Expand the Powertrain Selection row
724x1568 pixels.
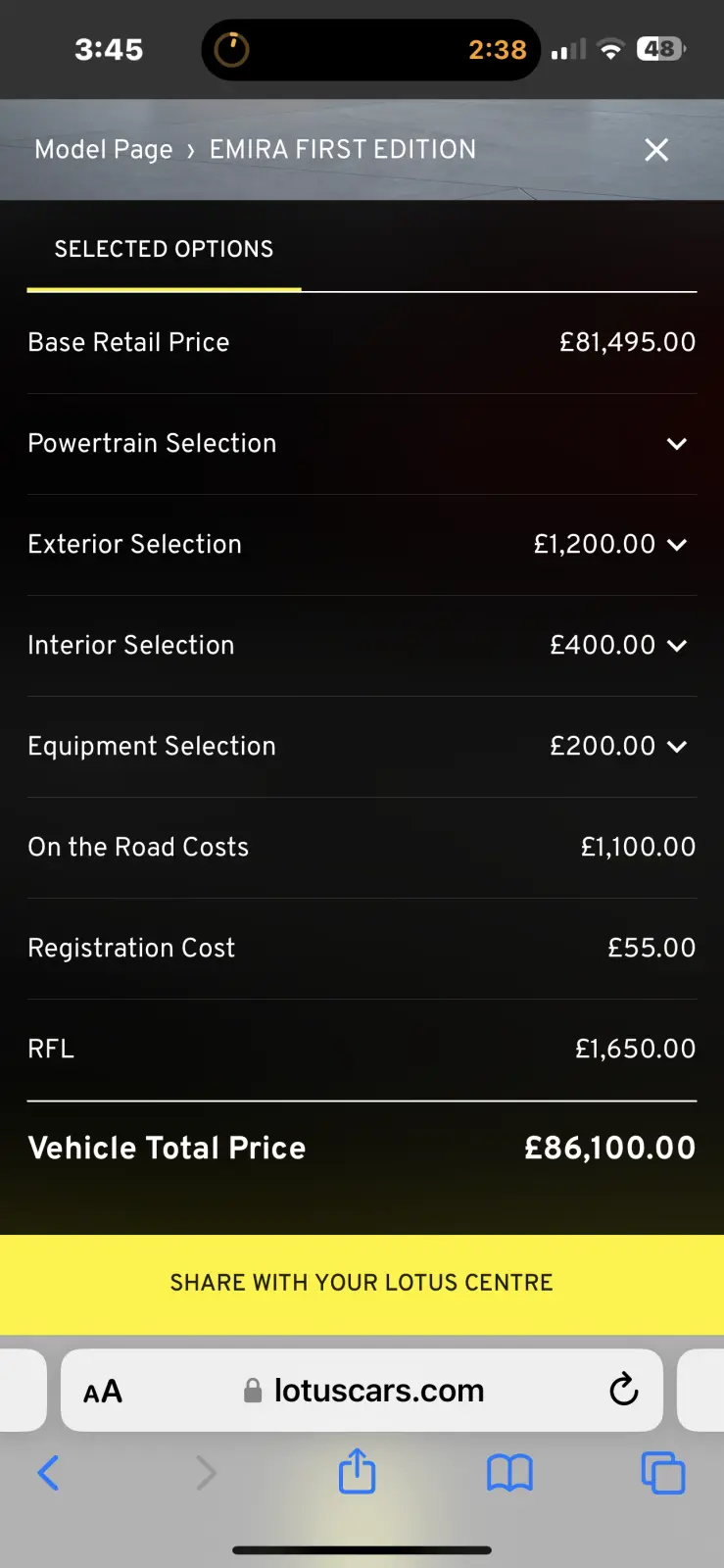tap(676, 444)
